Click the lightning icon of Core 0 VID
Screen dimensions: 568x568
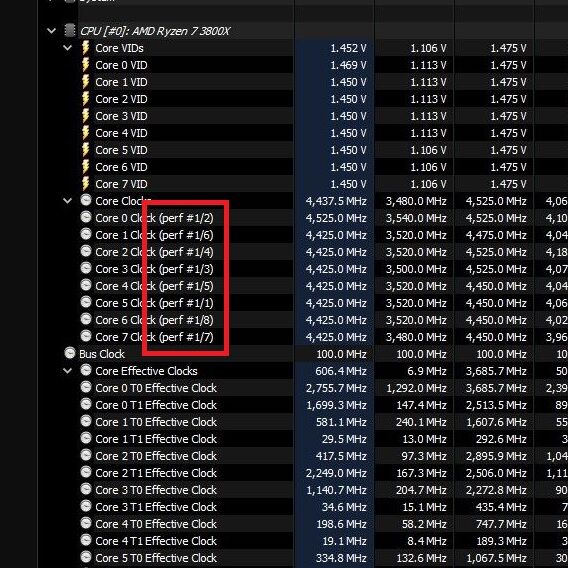(85, 65)
